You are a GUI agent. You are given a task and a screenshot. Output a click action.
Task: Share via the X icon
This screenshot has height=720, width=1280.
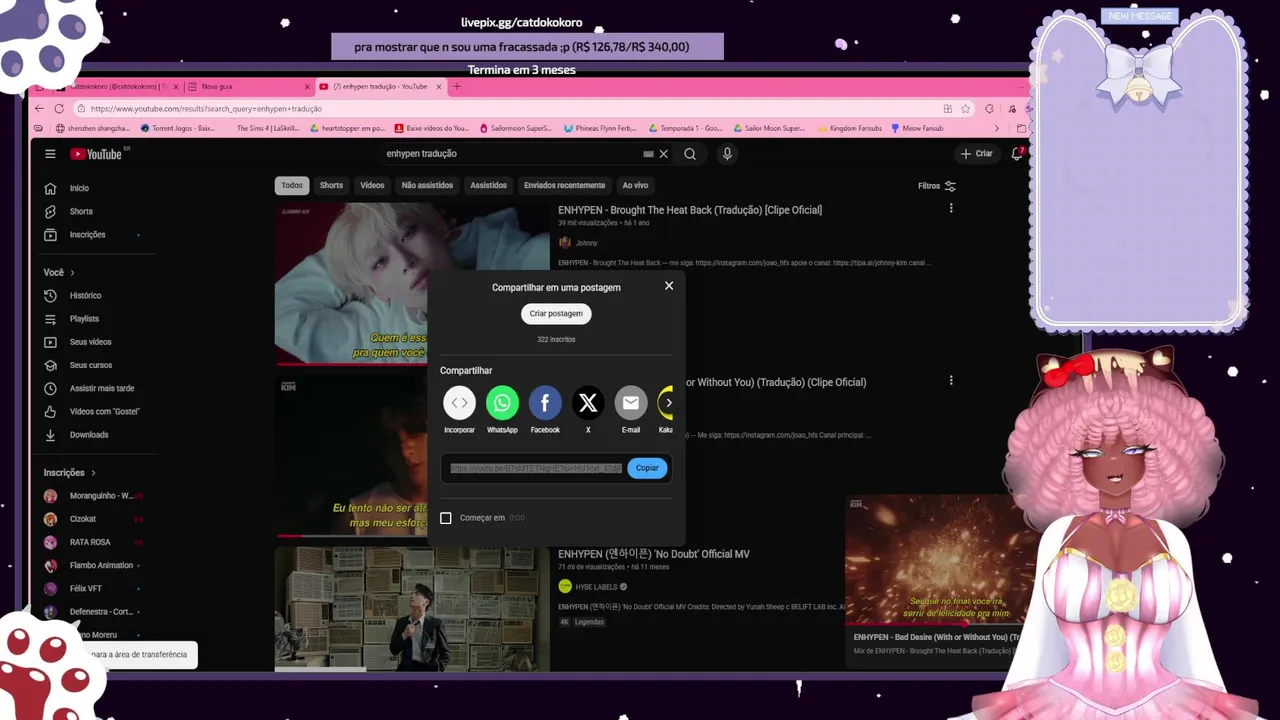[x=588, y=403]
